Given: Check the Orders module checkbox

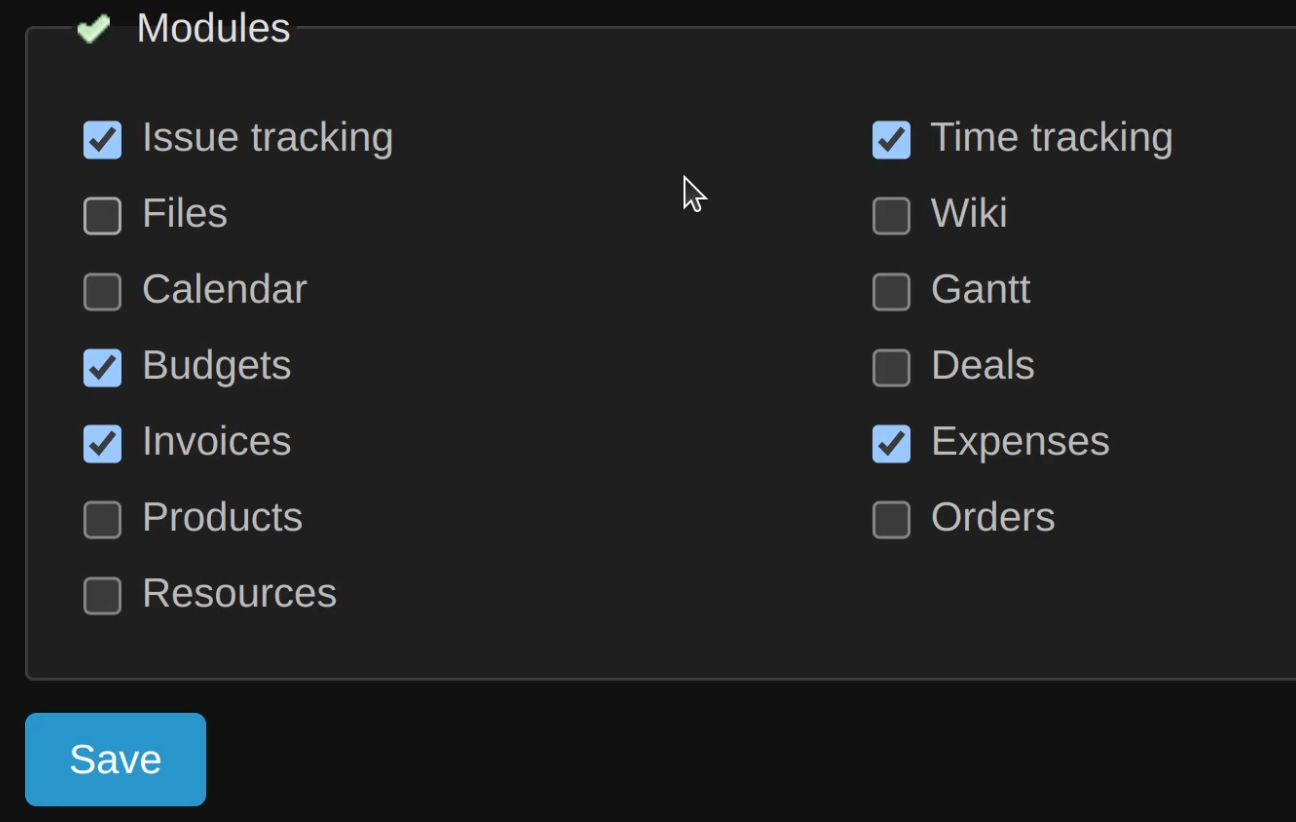Looking at the screenshot, I should [x=891, y=520].
